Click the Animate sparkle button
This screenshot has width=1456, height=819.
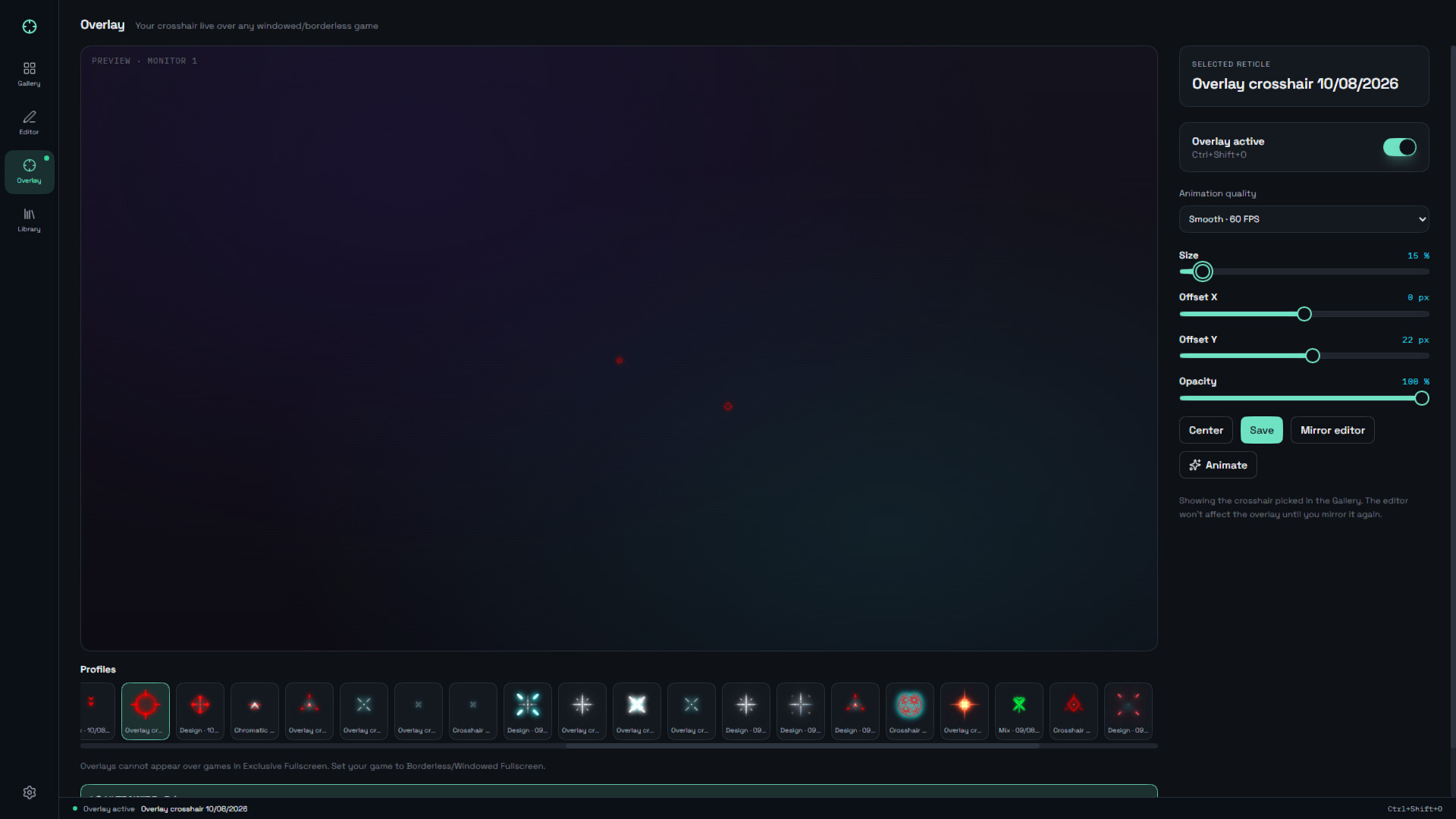click(1218, 465)
